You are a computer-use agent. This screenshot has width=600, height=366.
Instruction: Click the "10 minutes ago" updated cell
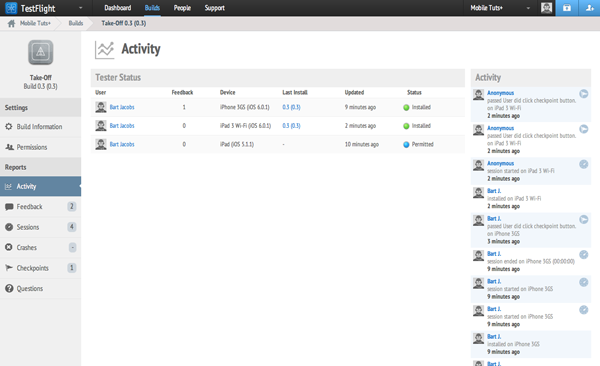pyautogui.click(x=362, y=144)
